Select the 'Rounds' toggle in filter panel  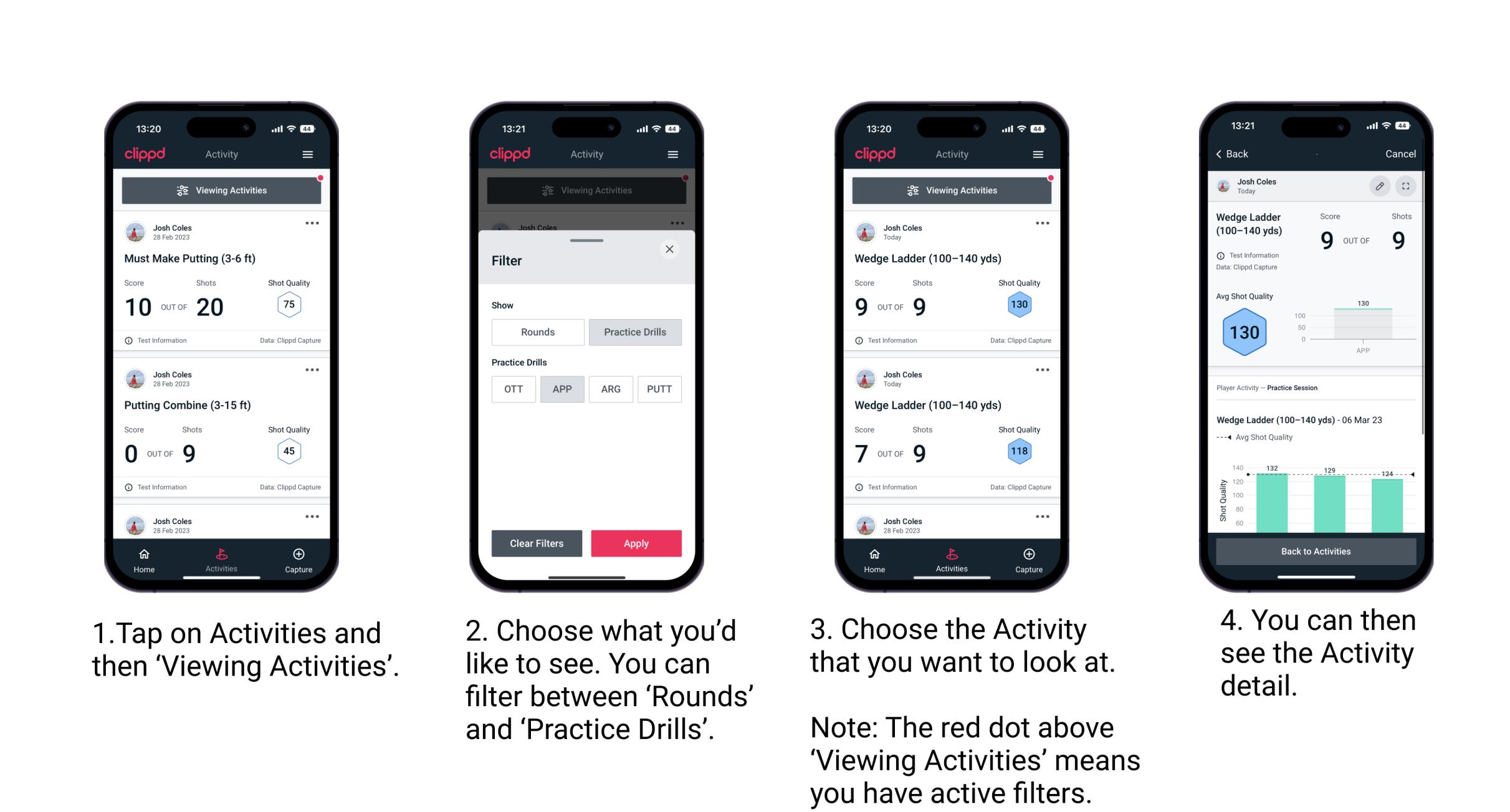pos(537,331)
